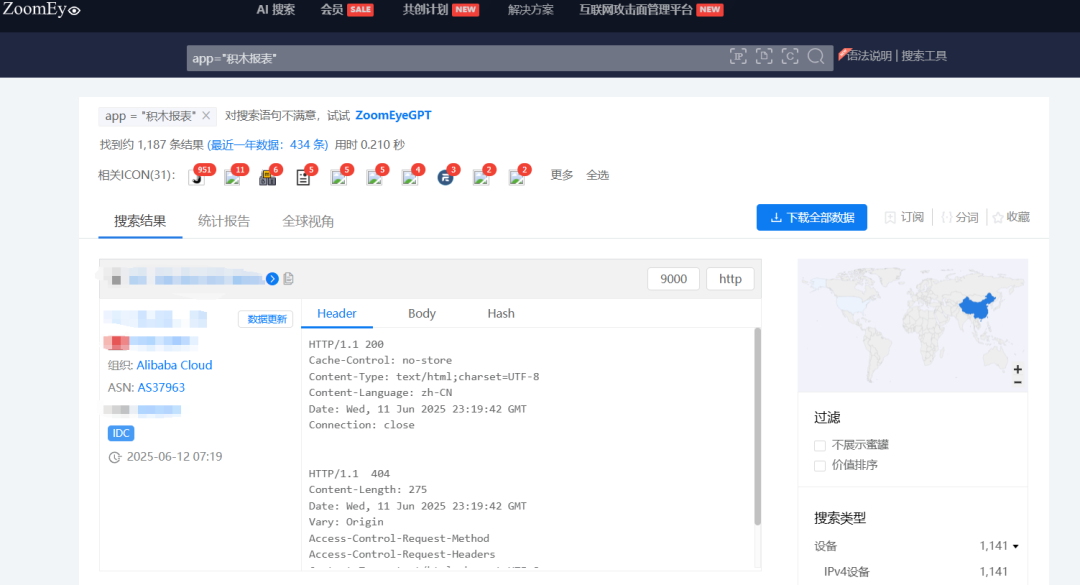Click 更多 to show more icons
Screen dimensions: 1080x585
coord(561,175)
